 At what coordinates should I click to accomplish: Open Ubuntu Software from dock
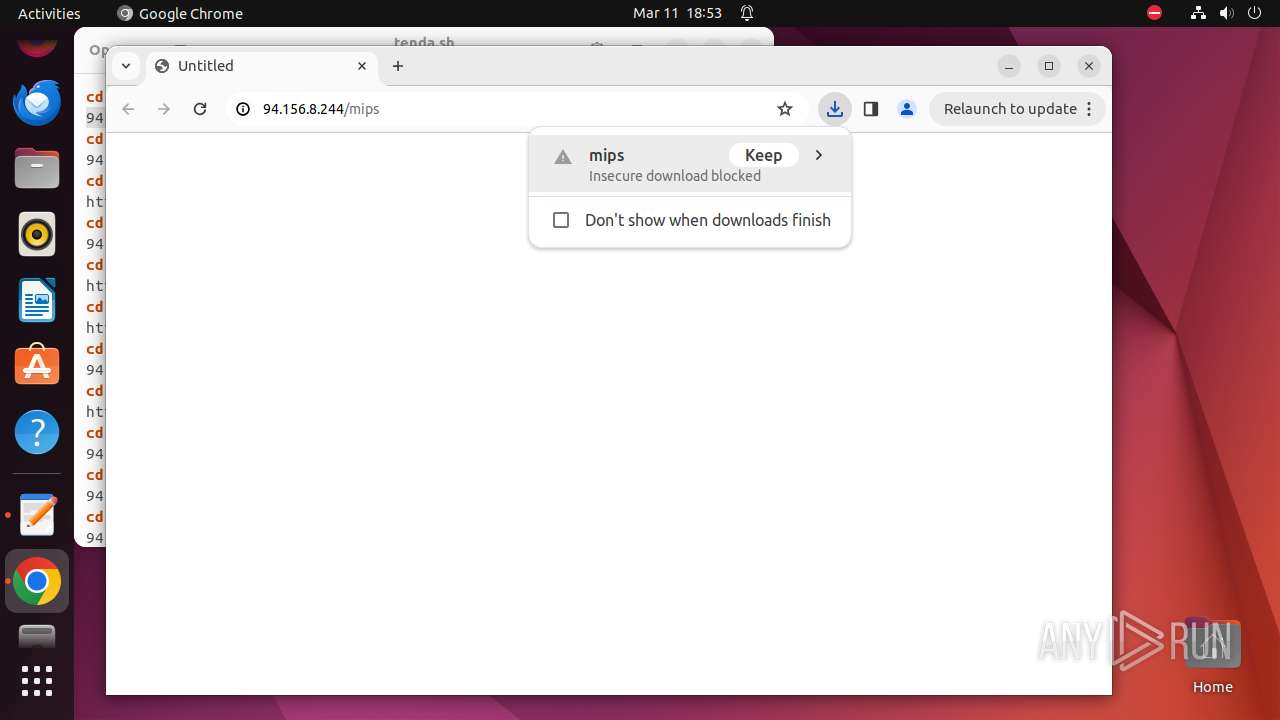pyautogui.click(x=37, y=366)
